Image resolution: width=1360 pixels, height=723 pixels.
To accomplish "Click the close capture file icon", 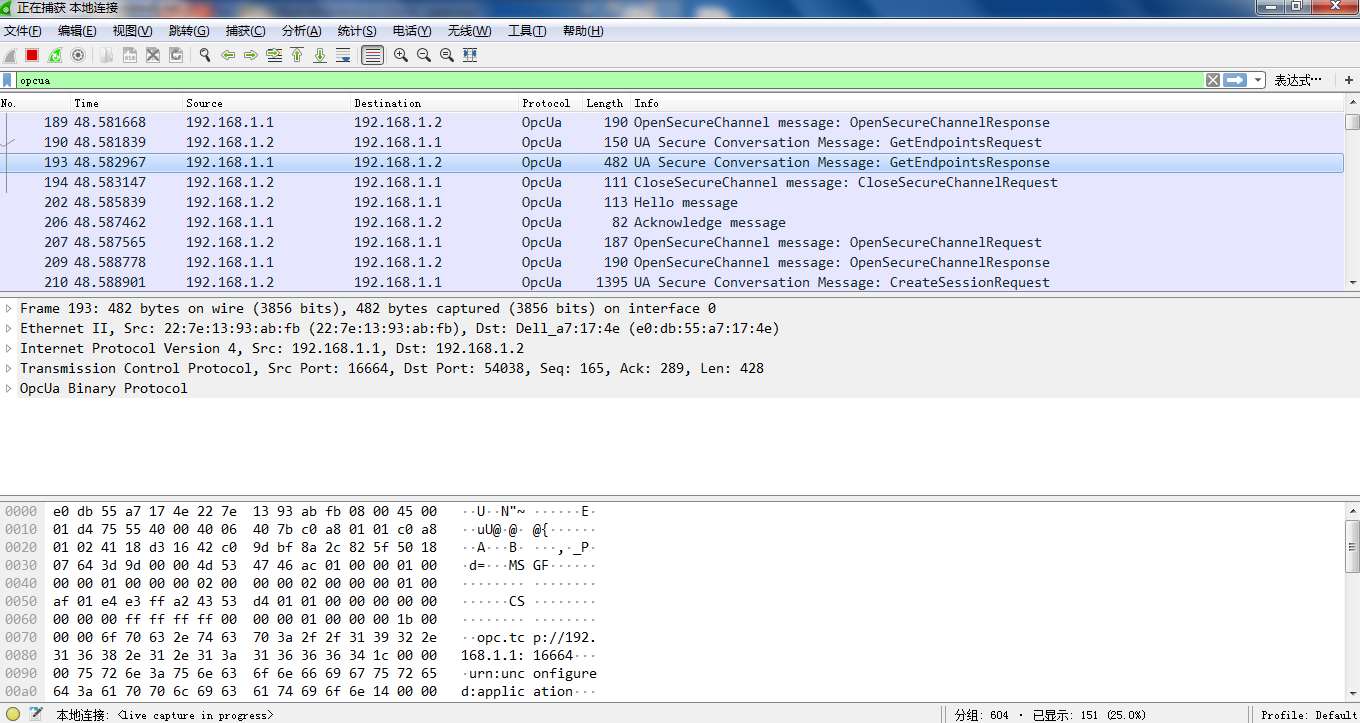I will tap(153, 55).
